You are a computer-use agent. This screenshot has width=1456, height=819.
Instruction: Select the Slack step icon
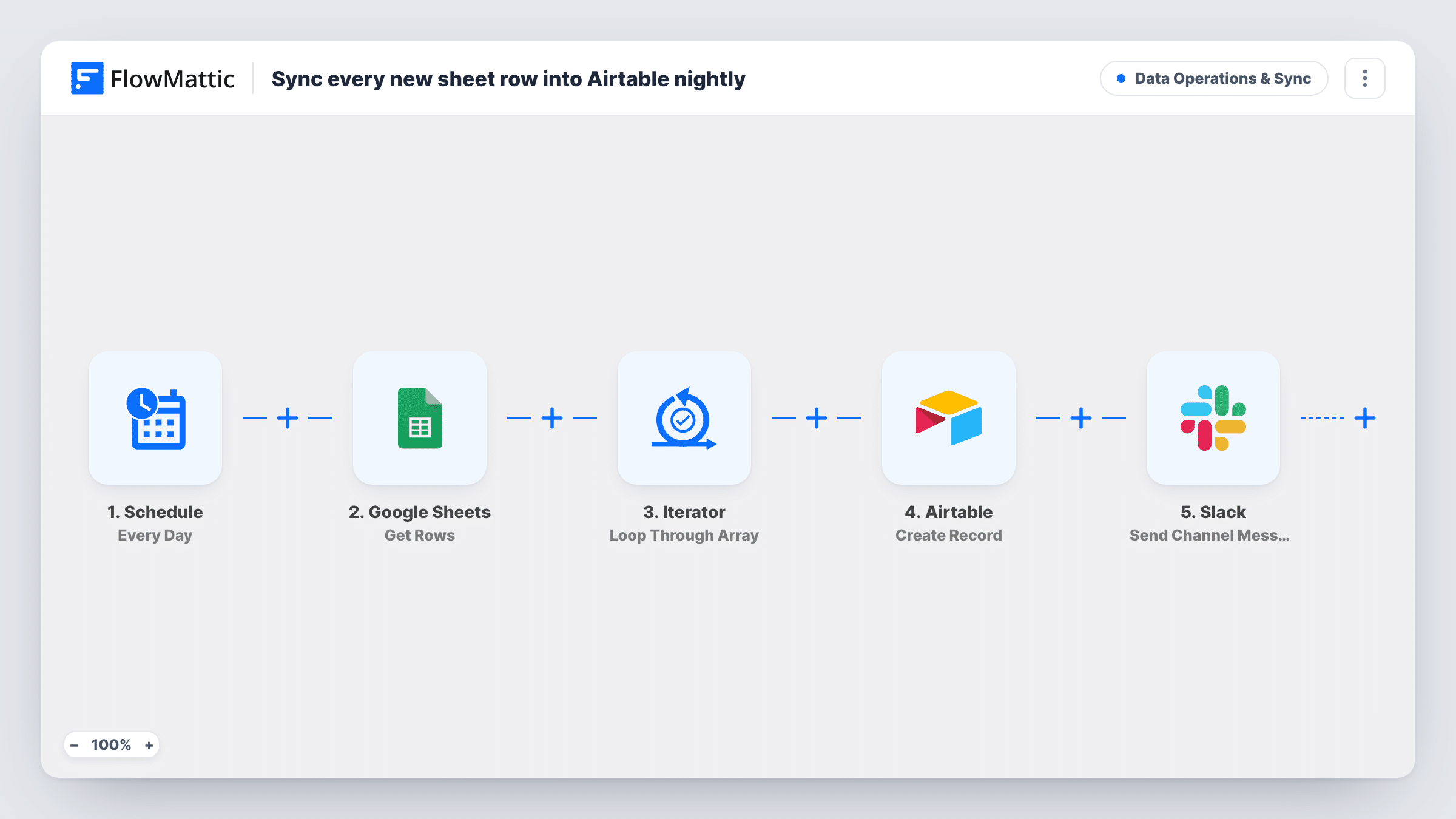(x=1213, y=418)
